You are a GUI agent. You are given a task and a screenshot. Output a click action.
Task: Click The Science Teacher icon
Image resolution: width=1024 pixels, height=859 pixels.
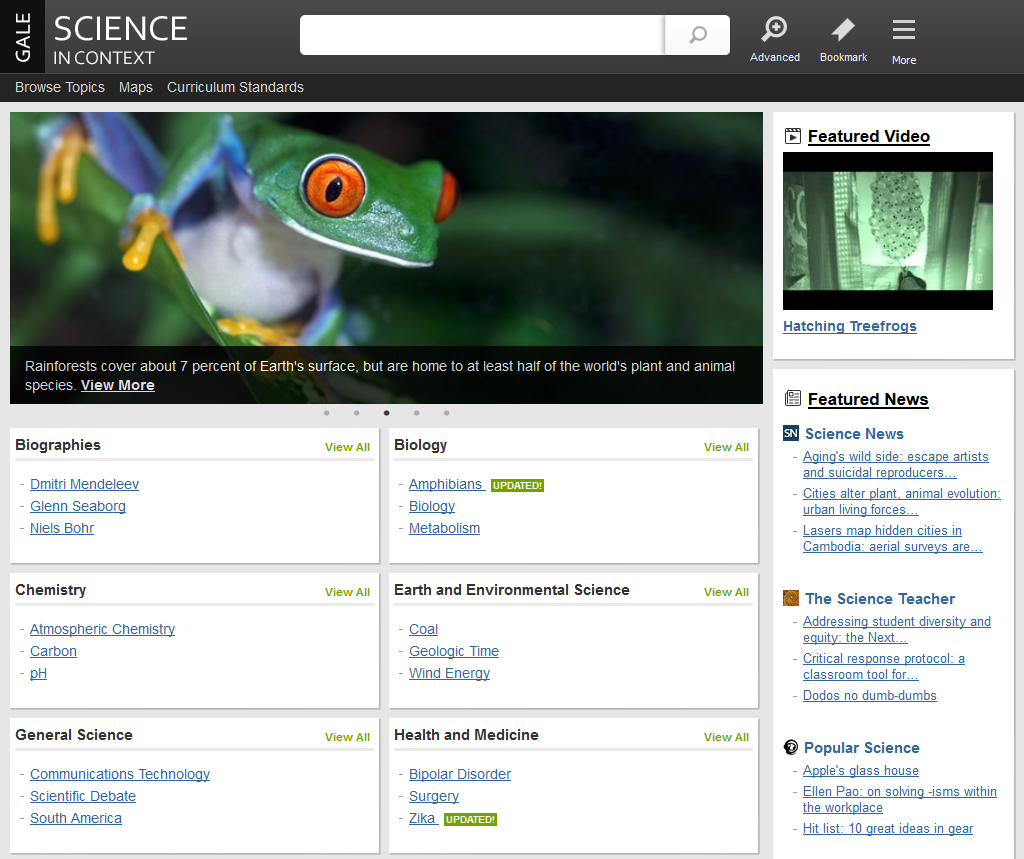791,598
